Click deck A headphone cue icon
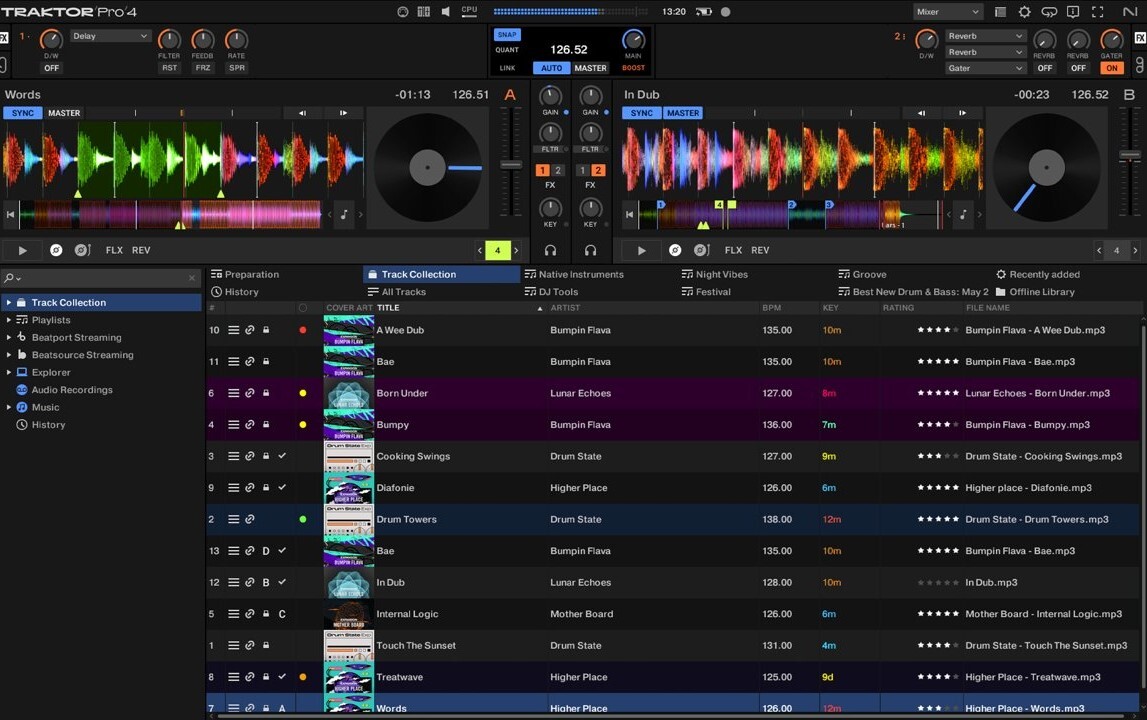This screenshot has width=1147, height=720. point(550,250)
